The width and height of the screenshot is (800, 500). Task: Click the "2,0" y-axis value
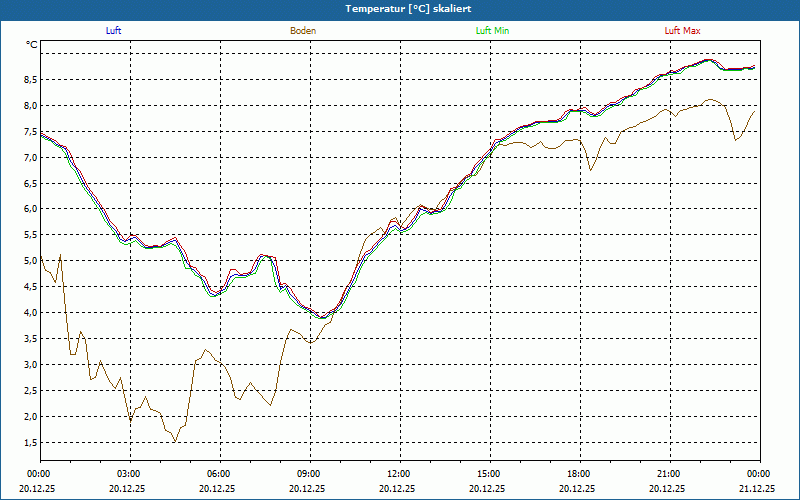click(31, 417)
